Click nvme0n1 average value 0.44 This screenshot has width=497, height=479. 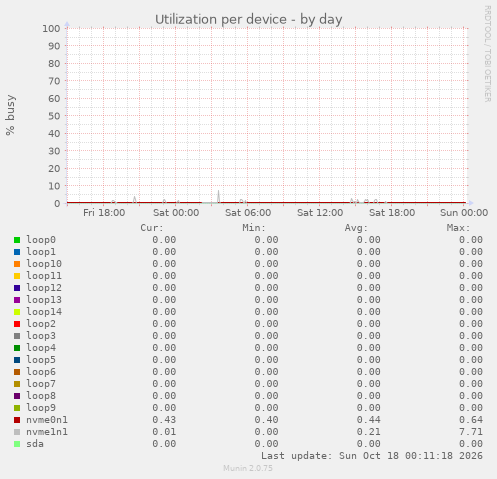click(x=369, y=420)
